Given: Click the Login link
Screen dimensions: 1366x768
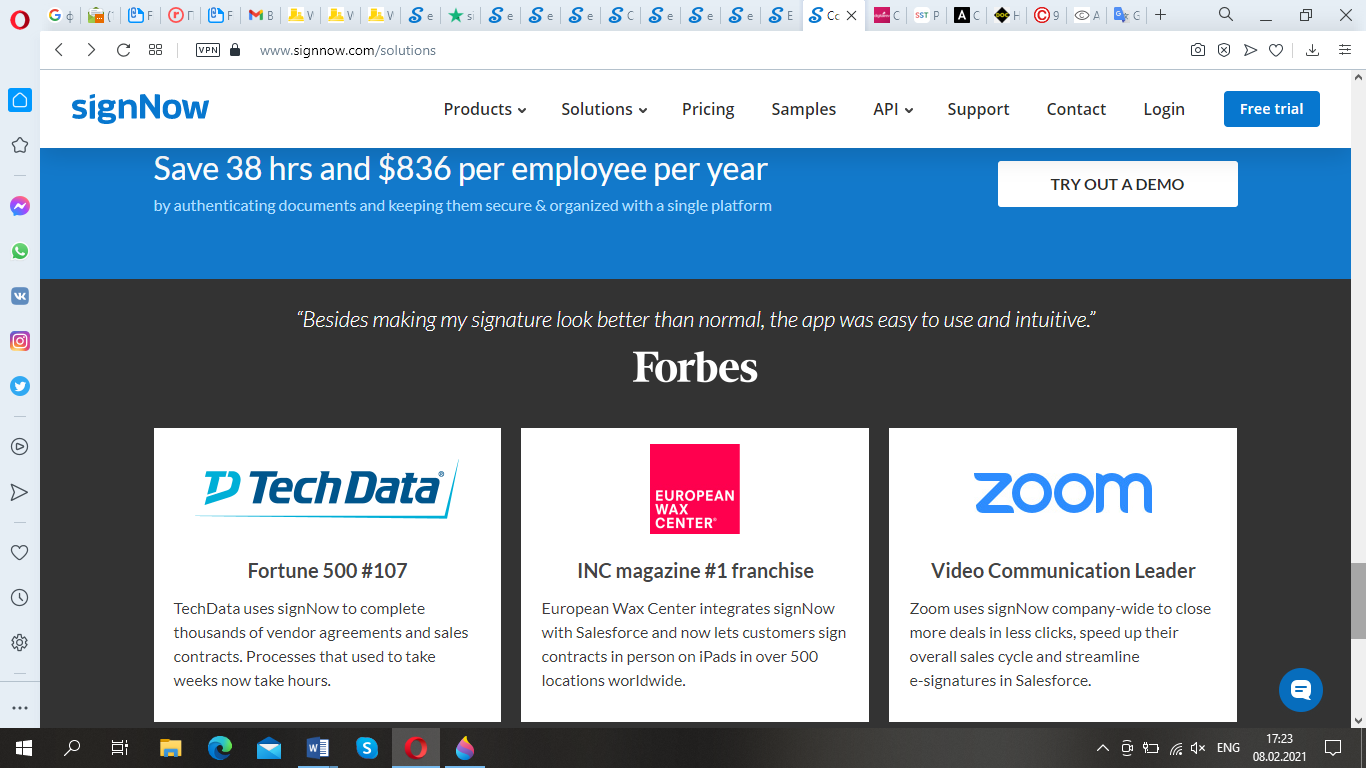Looking at the screenshot, I should (1164, 109).
